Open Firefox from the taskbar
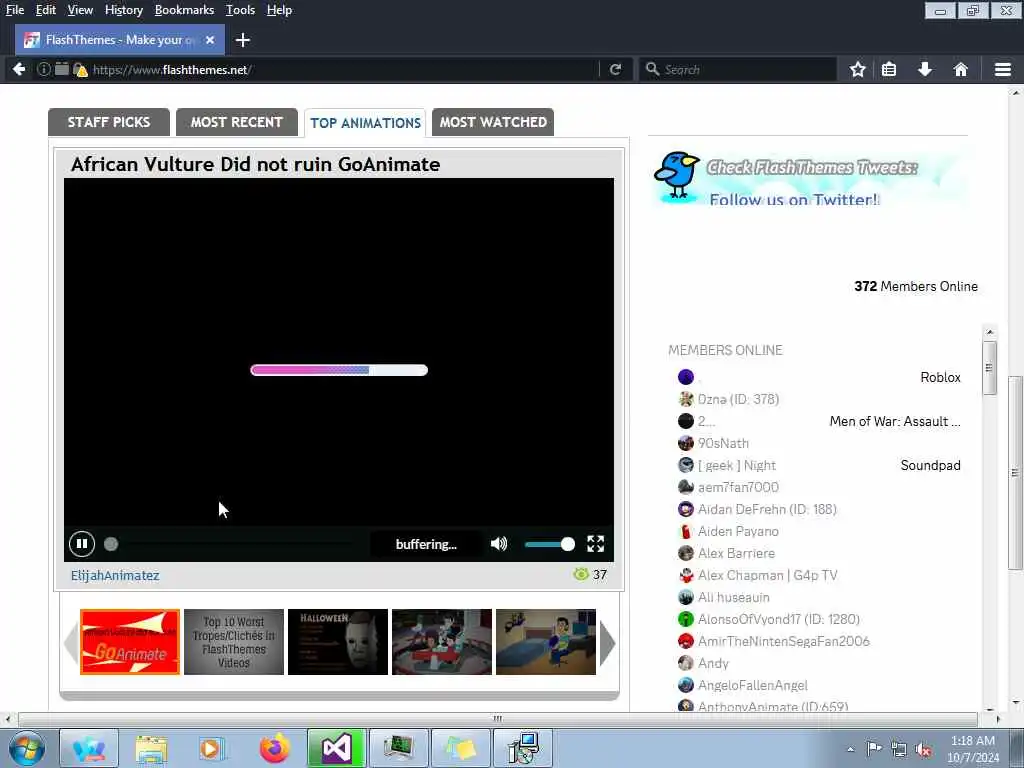 (x=275, y=748)
